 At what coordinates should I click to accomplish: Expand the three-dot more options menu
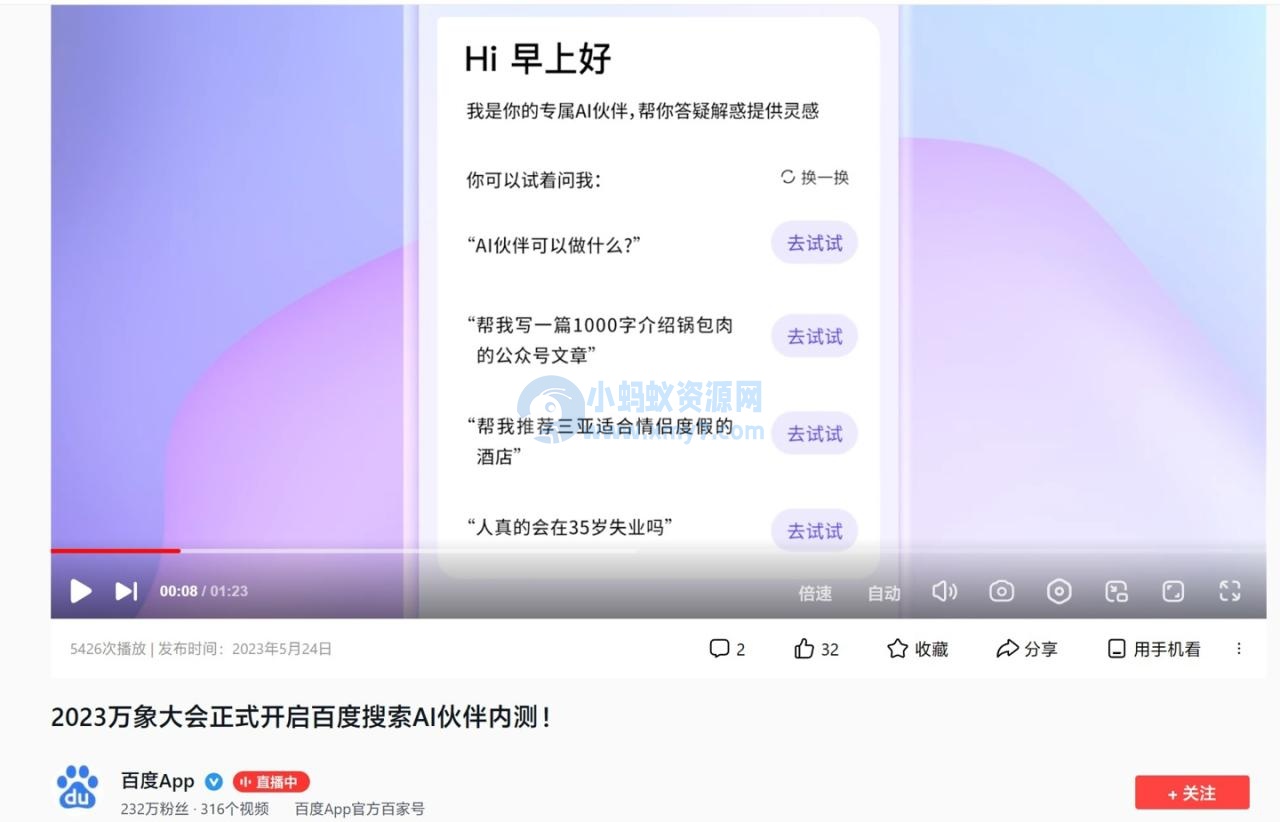point(1239,649)
